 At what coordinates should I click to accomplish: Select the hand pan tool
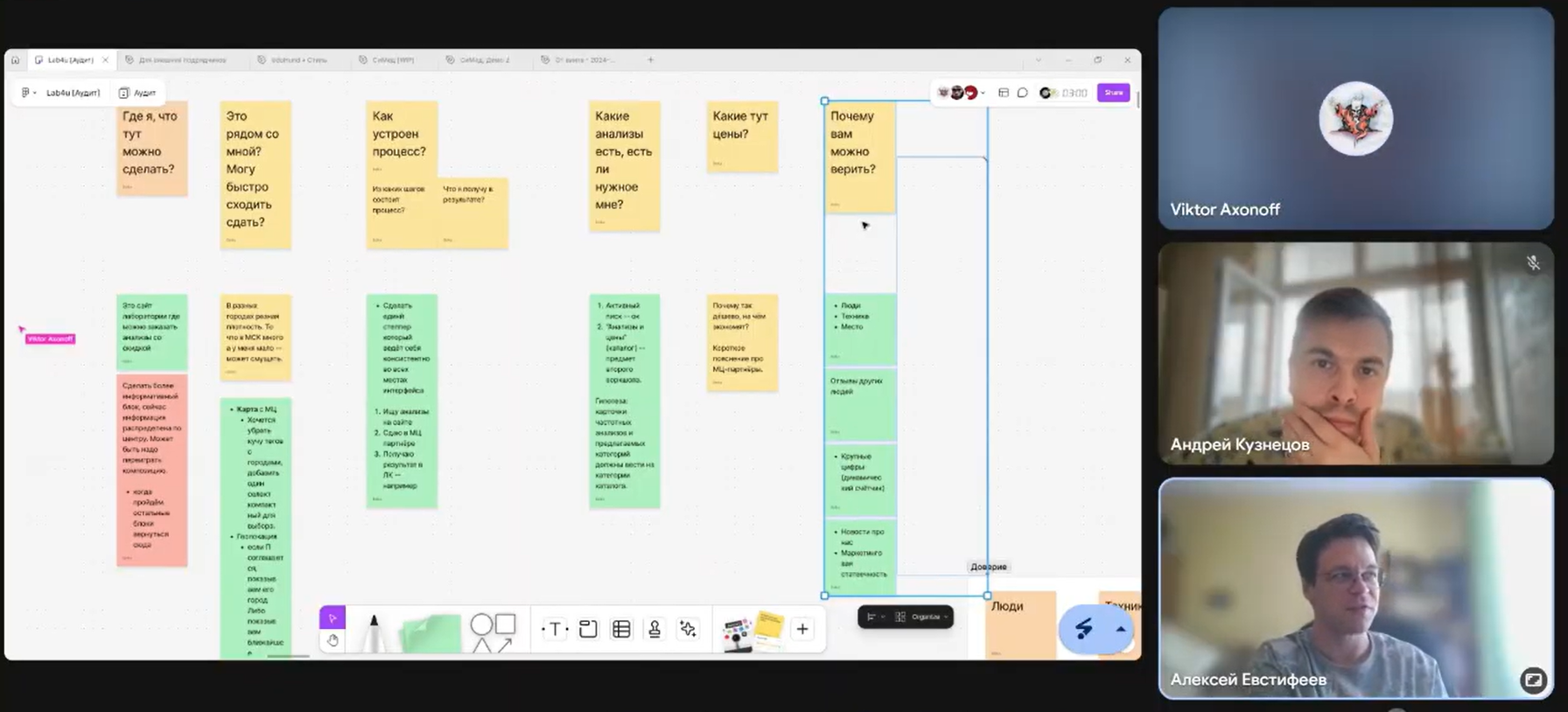tap(332, 641)
